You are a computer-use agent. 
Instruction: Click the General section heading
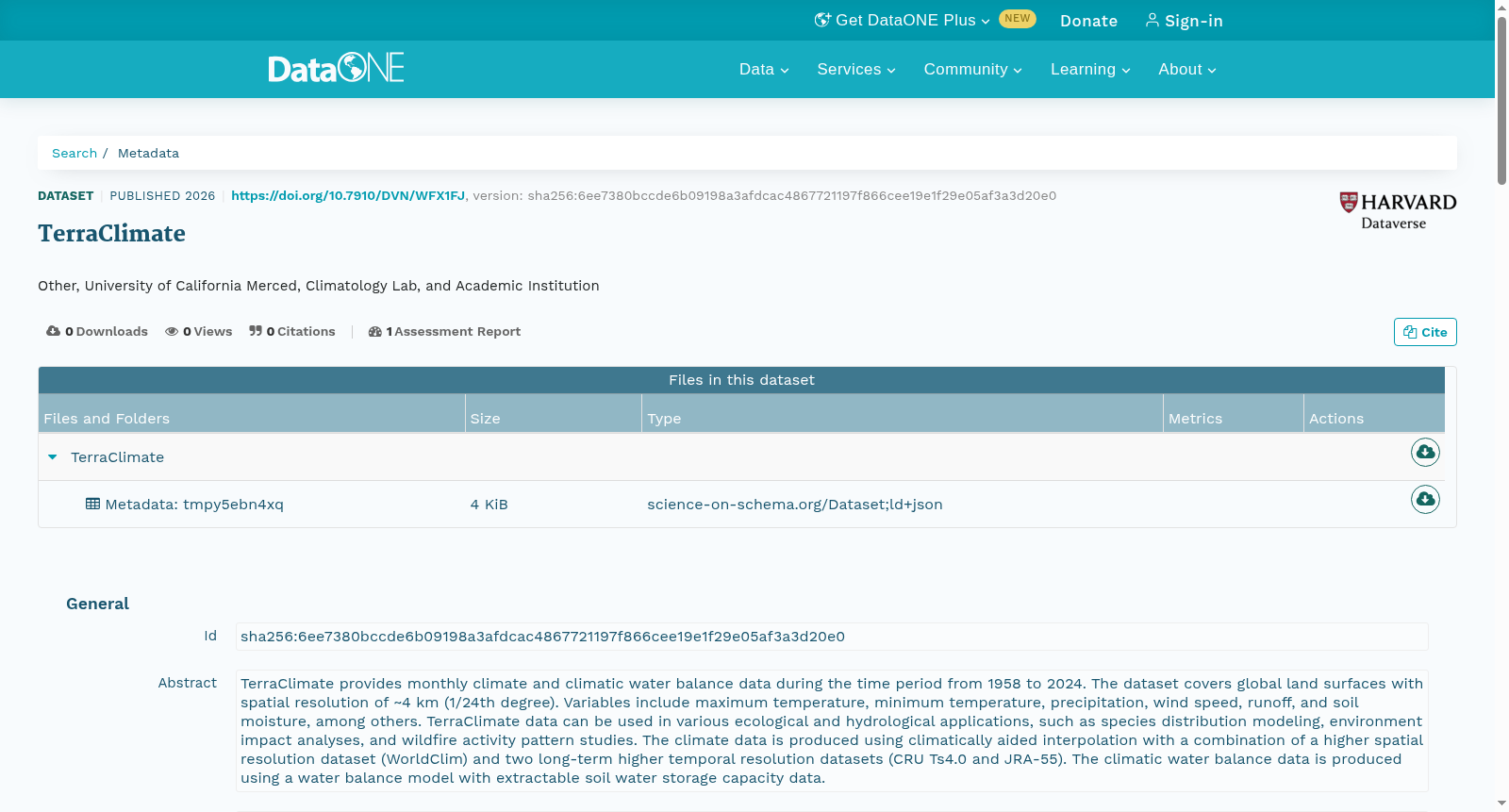coord(97,604)
